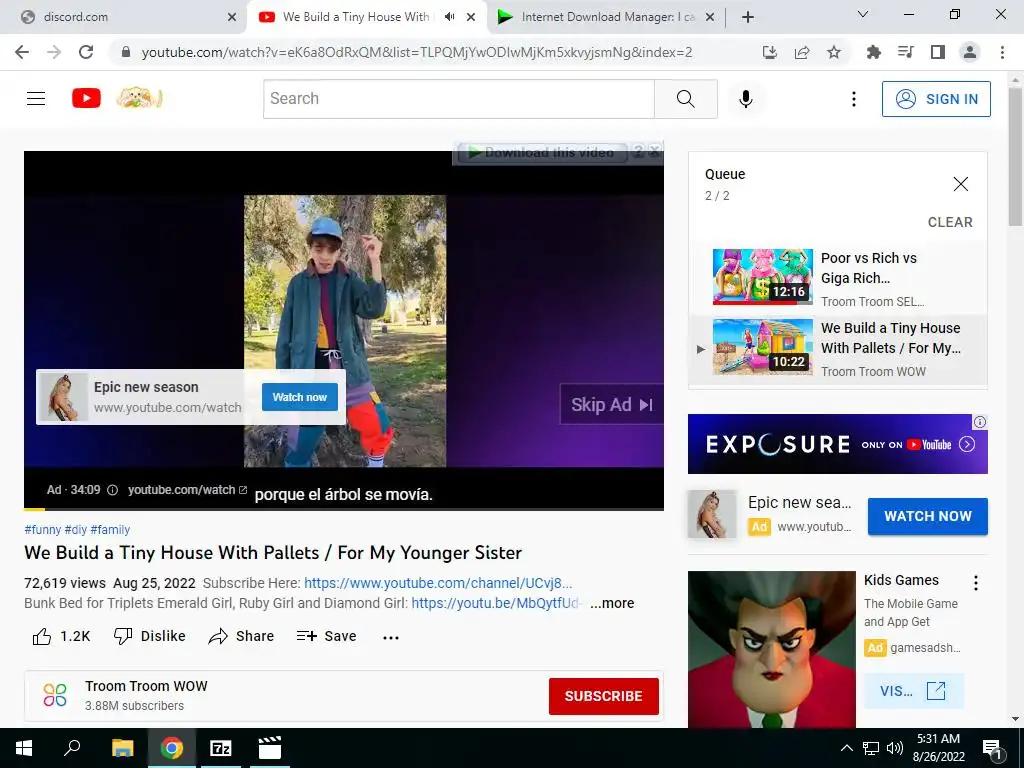Click the WATCH NOW sidebar ad button
The width and height of the screenshot is (1024, 768).
[927, 516]
